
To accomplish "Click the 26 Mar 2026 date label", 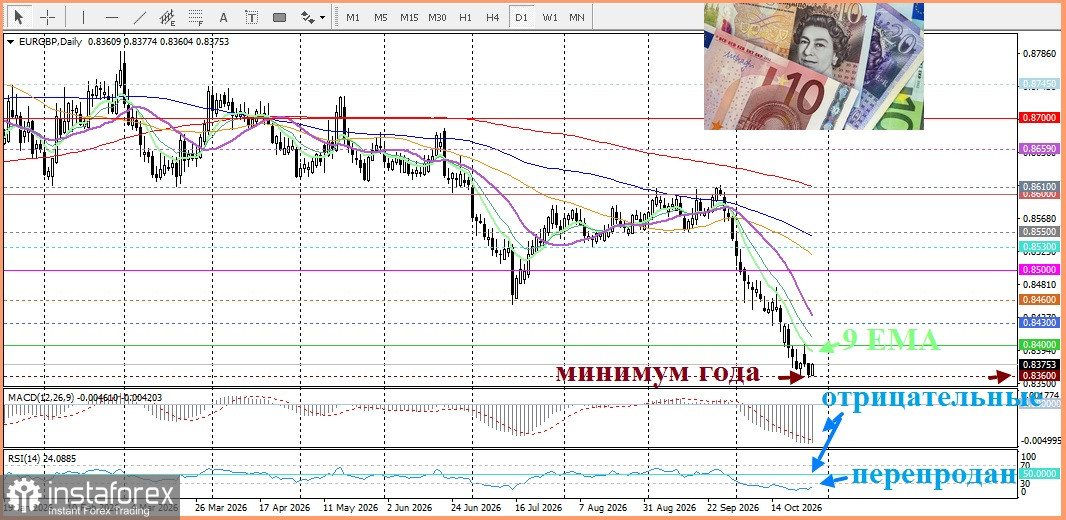I will (220, 508).
